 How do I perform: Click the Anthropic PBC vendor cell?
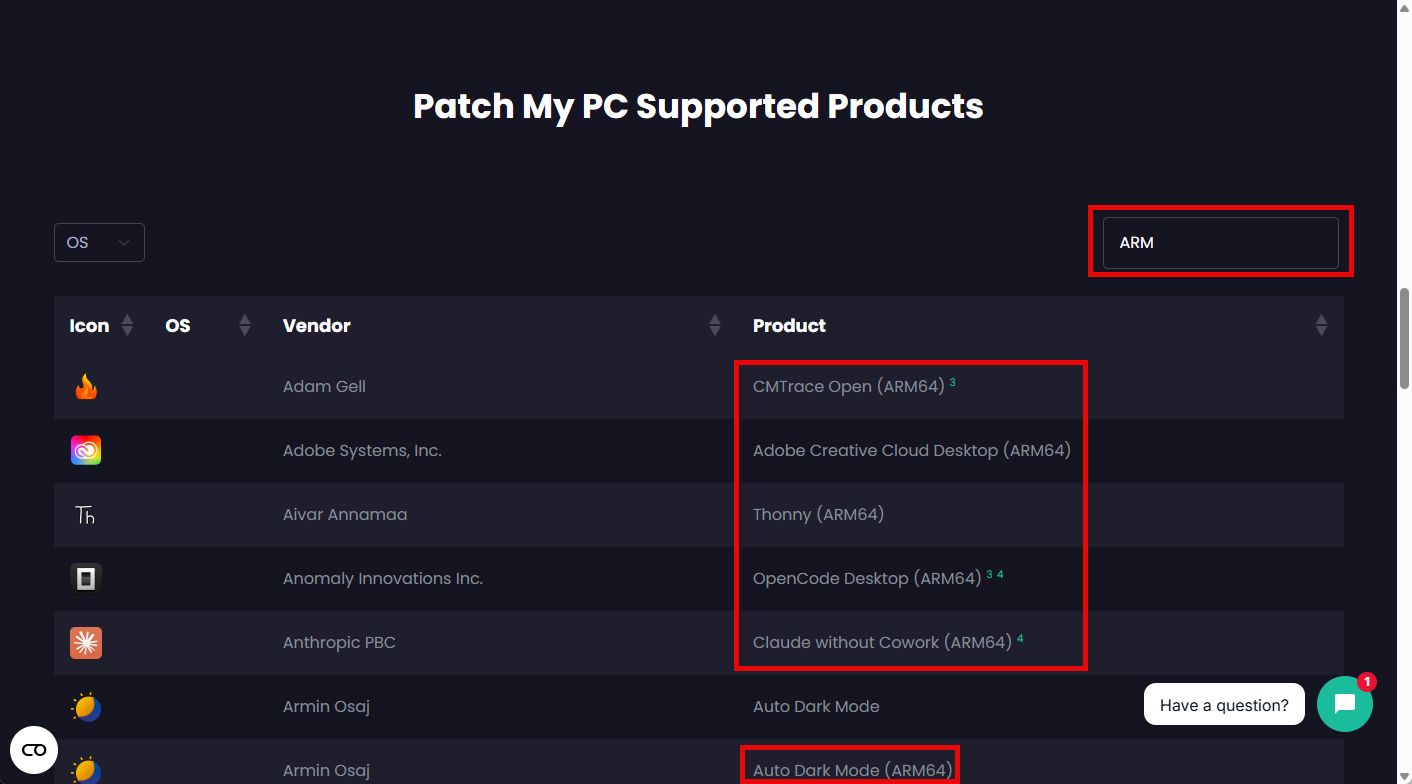pos(339,642)
